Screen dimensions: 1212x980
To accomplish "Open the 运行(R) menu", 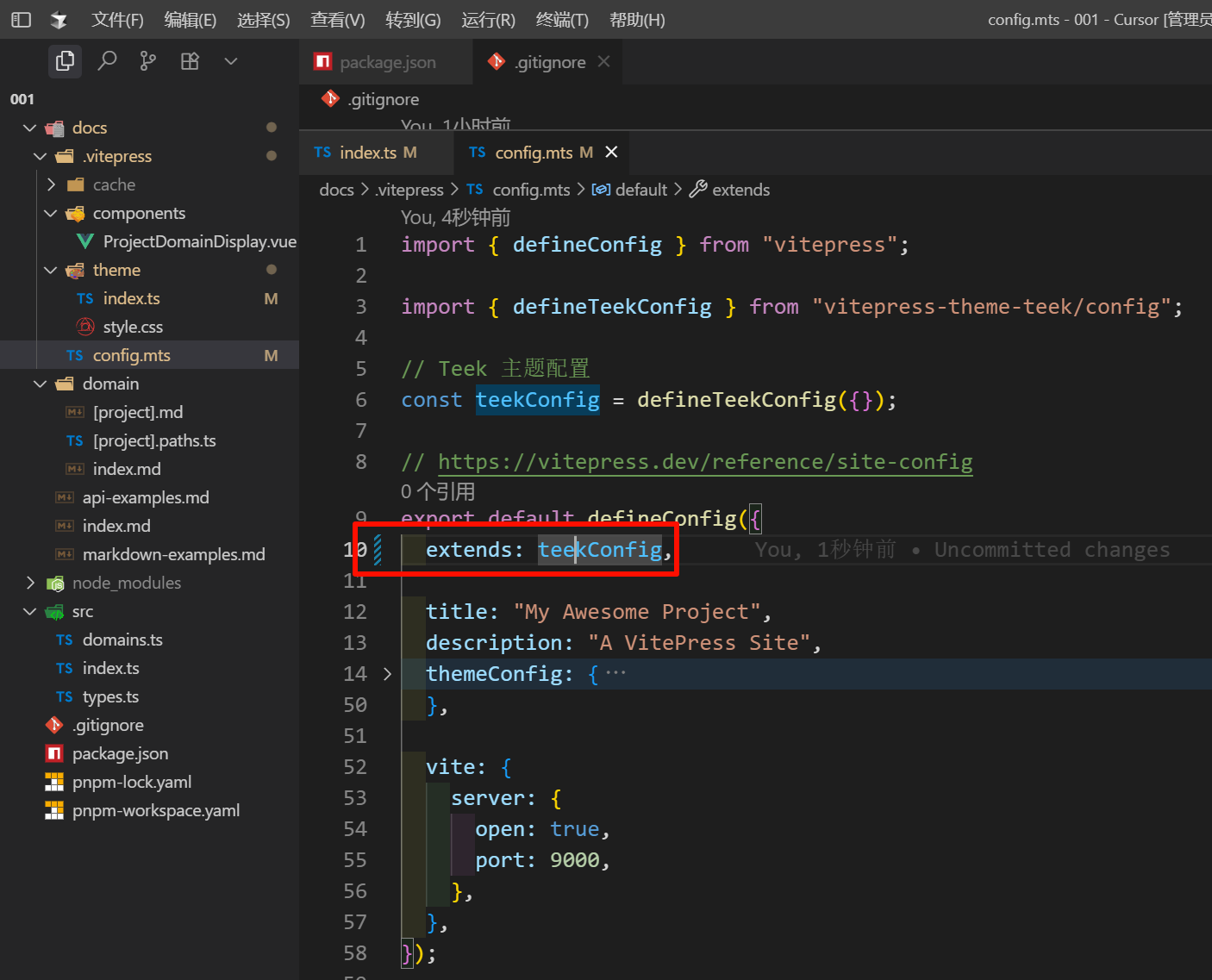I will (x=488, y=20).
